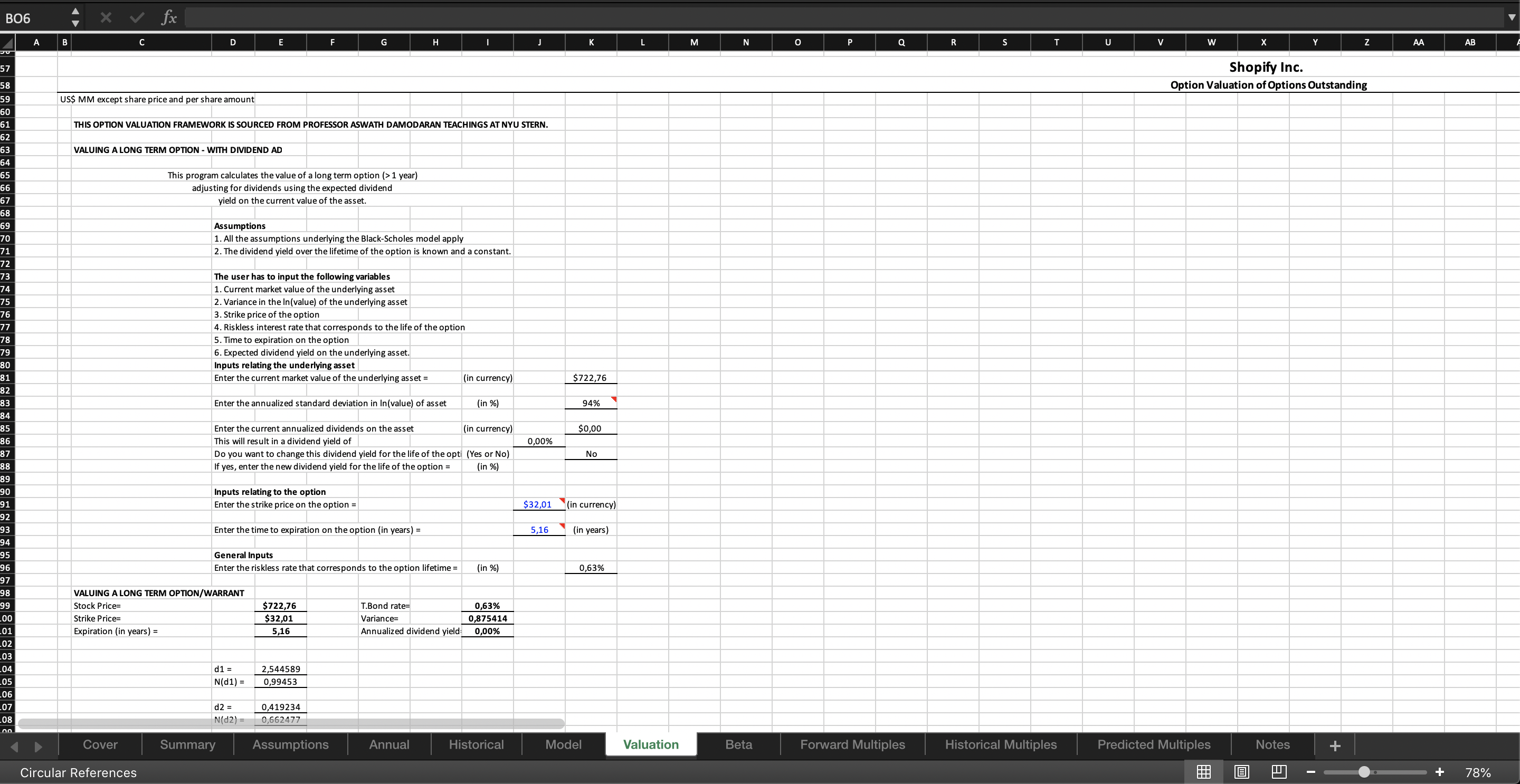Go to the Model sheet tab

coord(564,744)
